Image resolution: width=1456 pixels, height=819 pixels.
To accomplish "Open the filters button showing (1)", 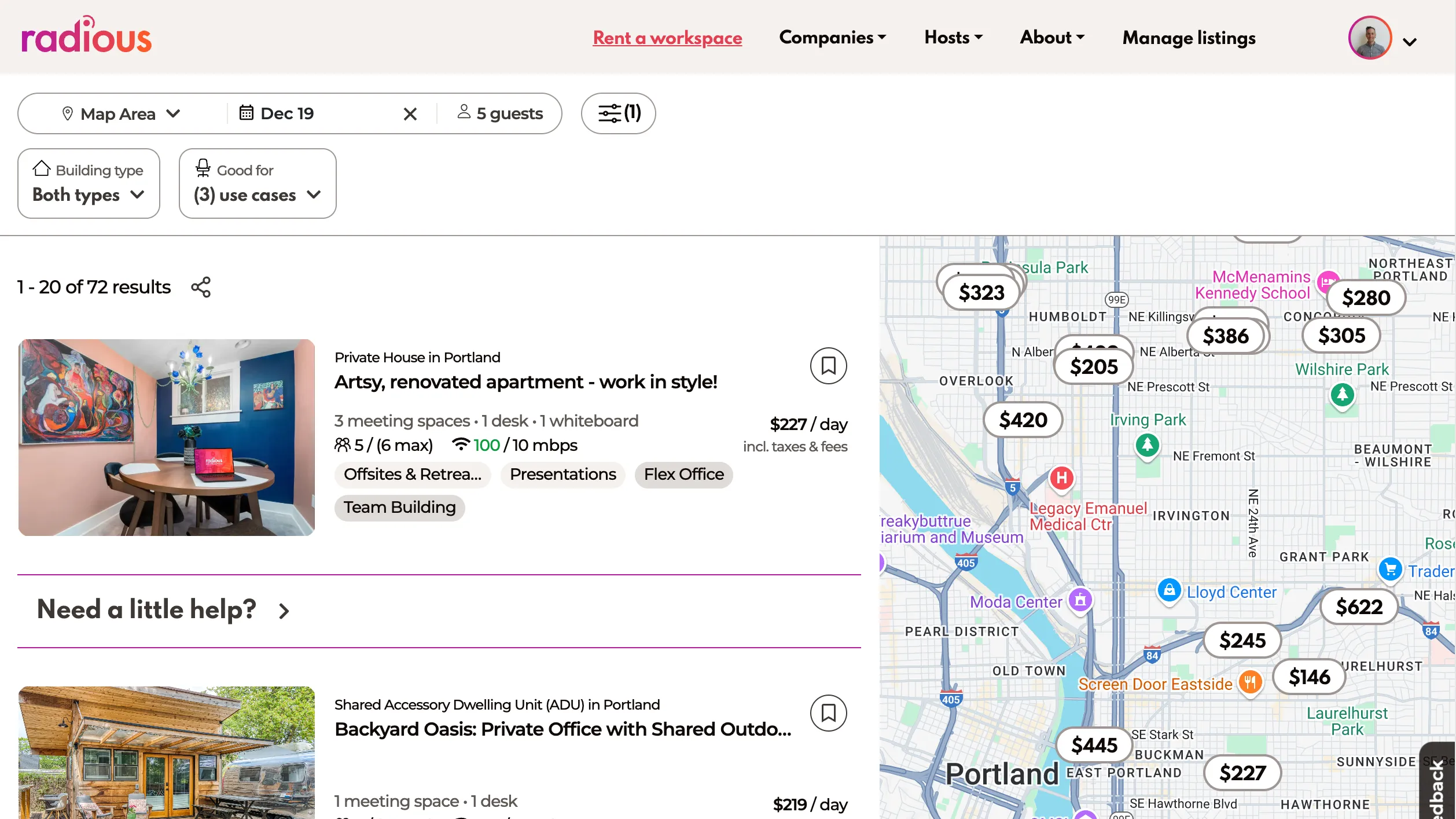I will tap(618, 113).
